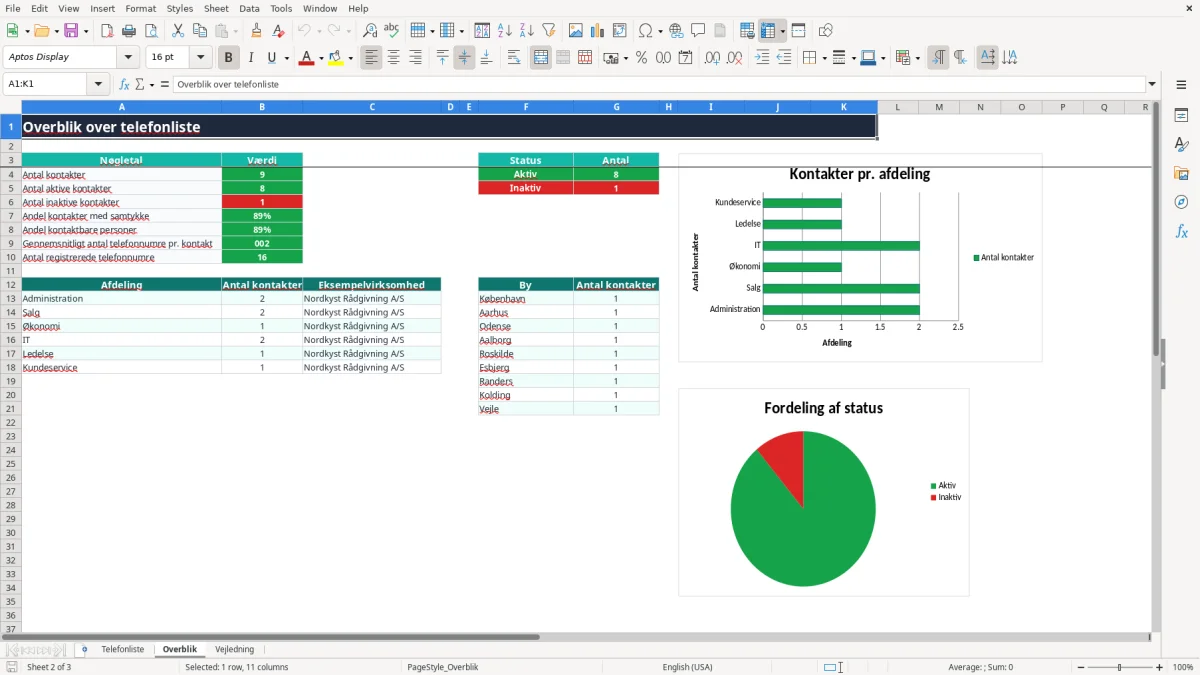Click the zoom in plus button
This screenshot has width=1200, height=675.
1160,667
